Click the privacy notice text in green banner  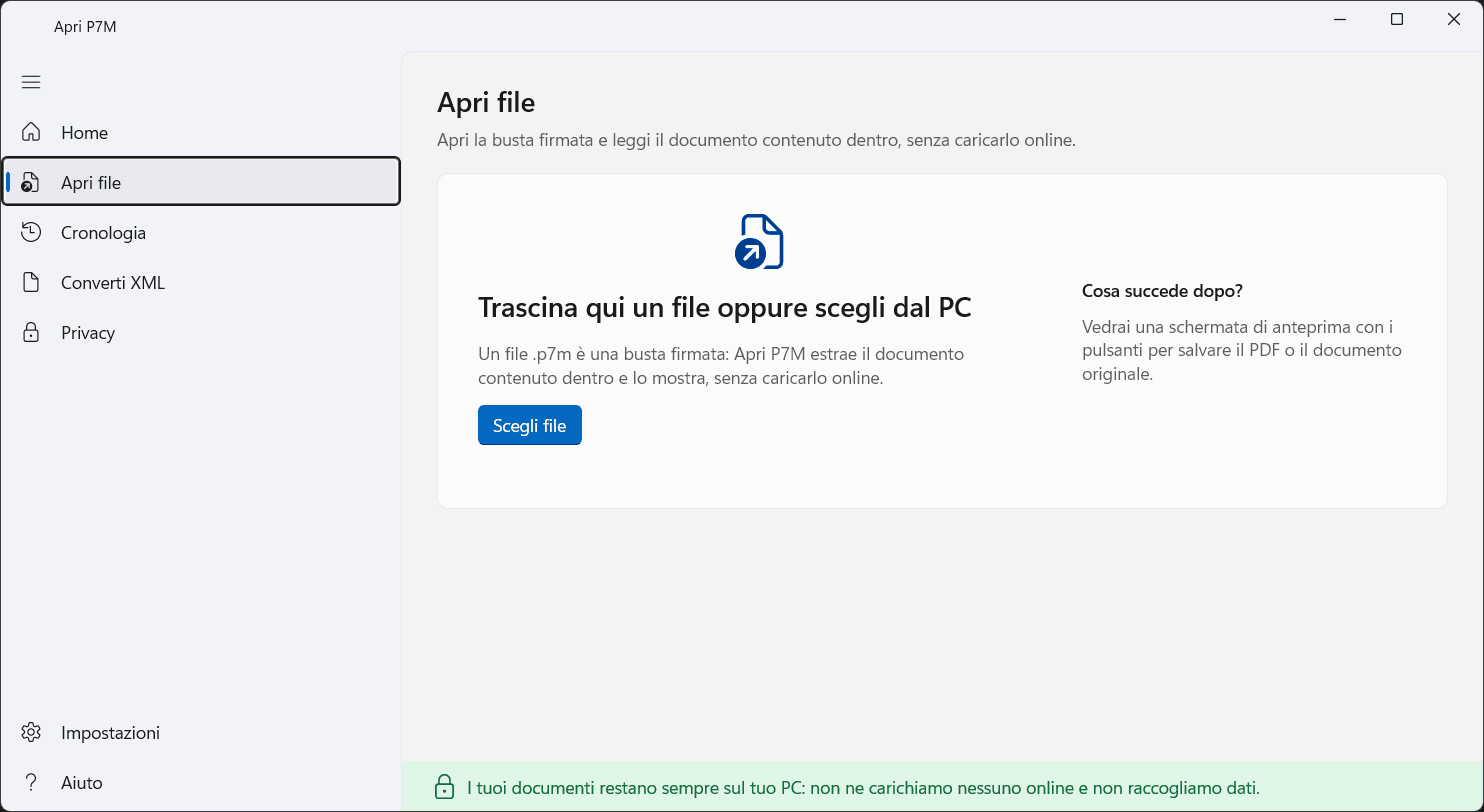tap(863, 788)
